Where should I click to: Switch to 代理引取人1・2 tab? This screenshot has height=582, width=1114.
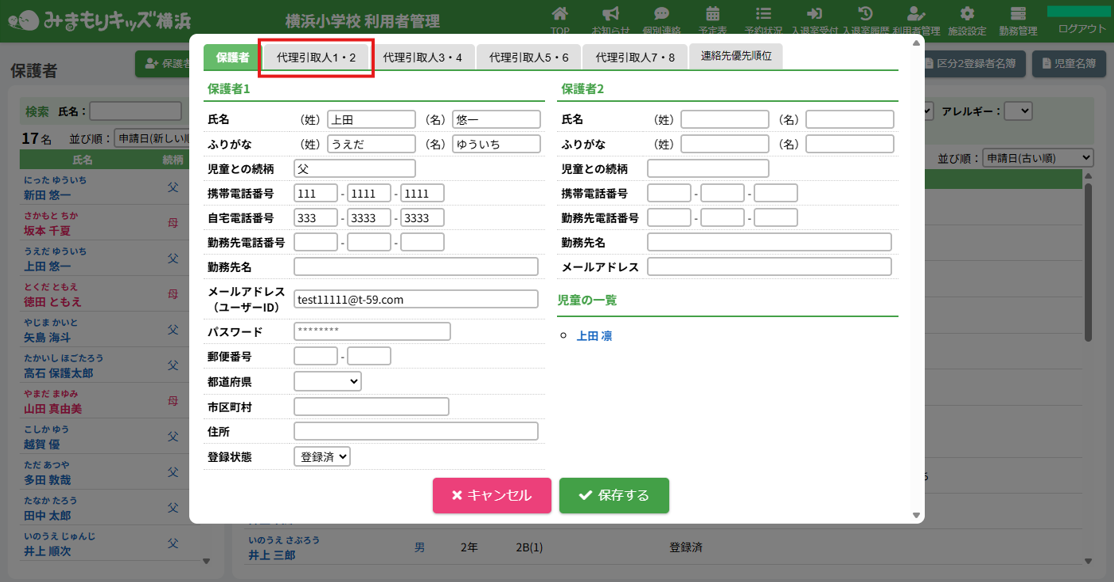point(316,58)
